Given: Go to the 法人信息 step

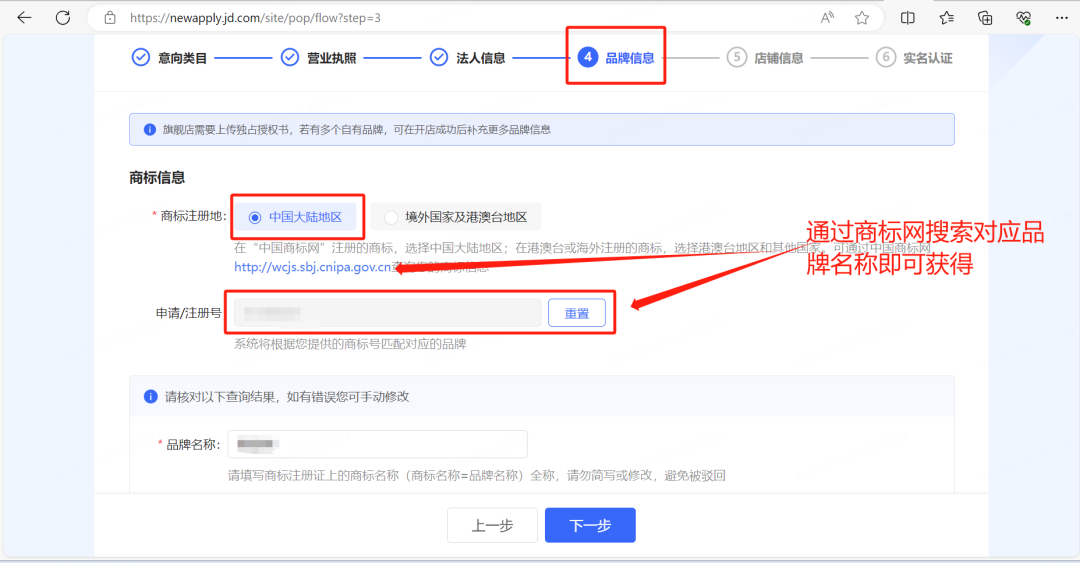Looking at the screenshot, I should tap(468, 58).
